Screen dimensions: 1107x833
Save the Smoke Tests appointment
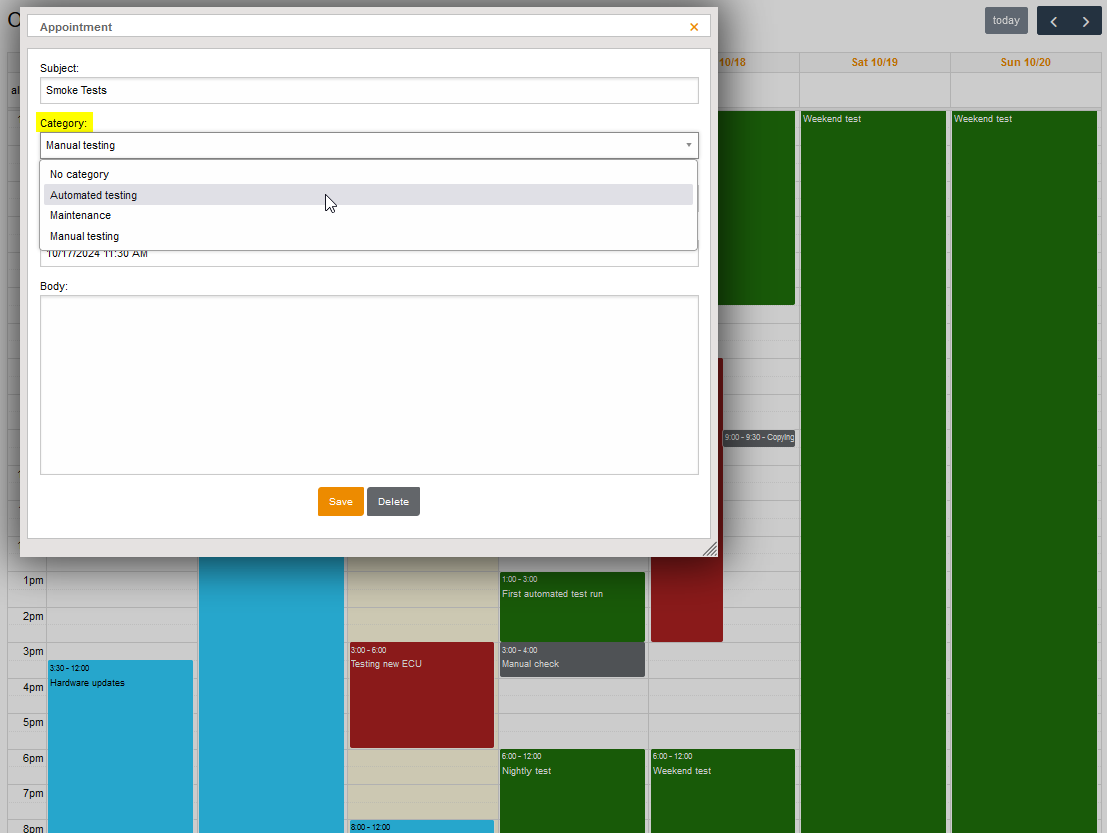pyautogui.click(x=340, y=501)
